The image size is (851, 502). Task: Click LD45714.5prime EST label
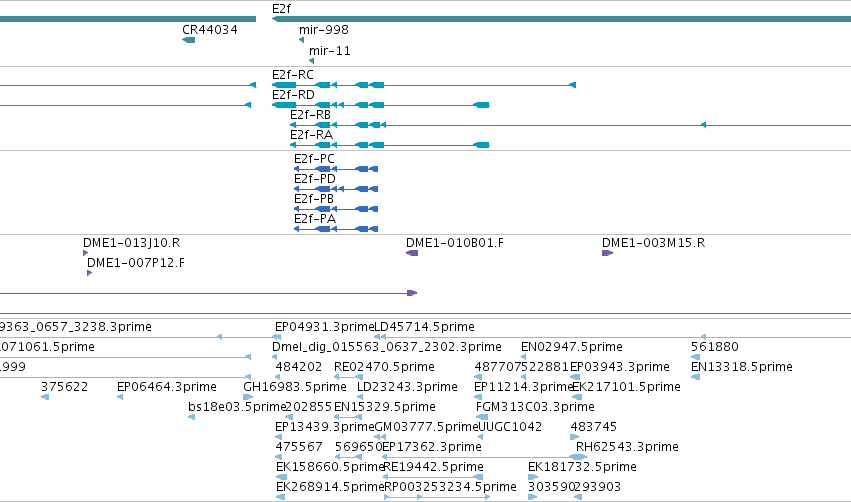[424, 327]
